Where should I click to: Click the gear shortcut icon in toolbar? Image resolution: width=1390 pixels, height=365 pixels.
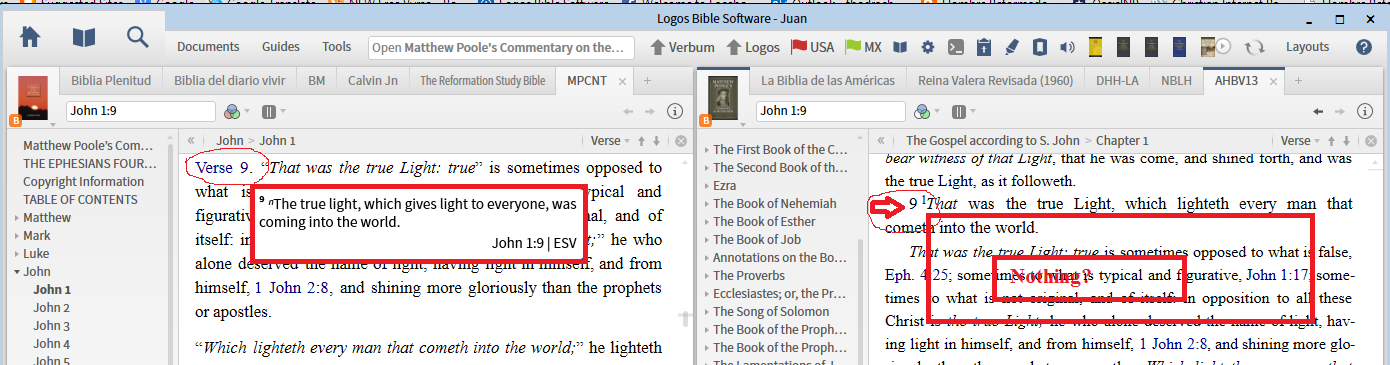[x=928, y=47]
